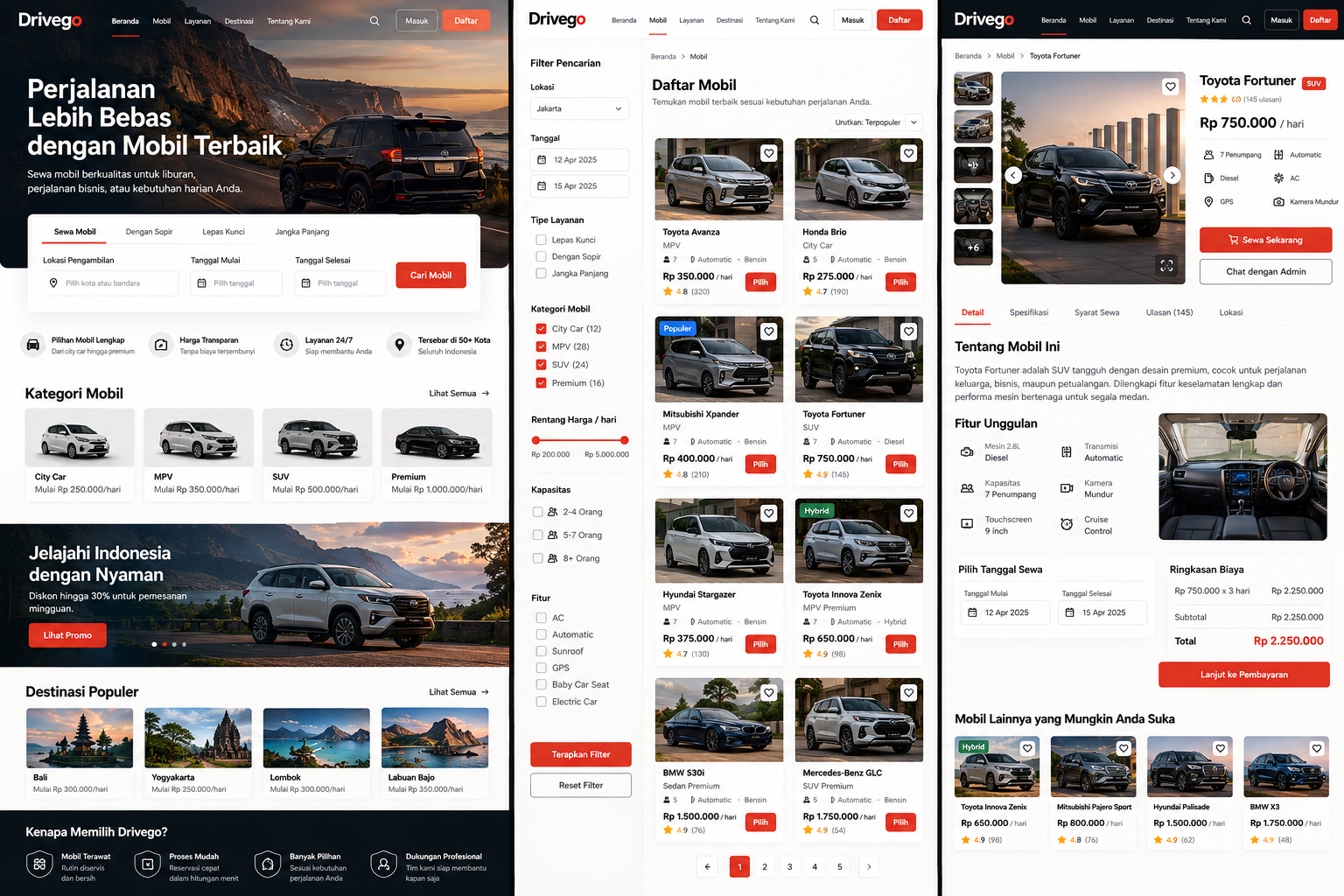Click the search icon in the car list header
Screen dimensions: 1344x896
pos(815,20)
